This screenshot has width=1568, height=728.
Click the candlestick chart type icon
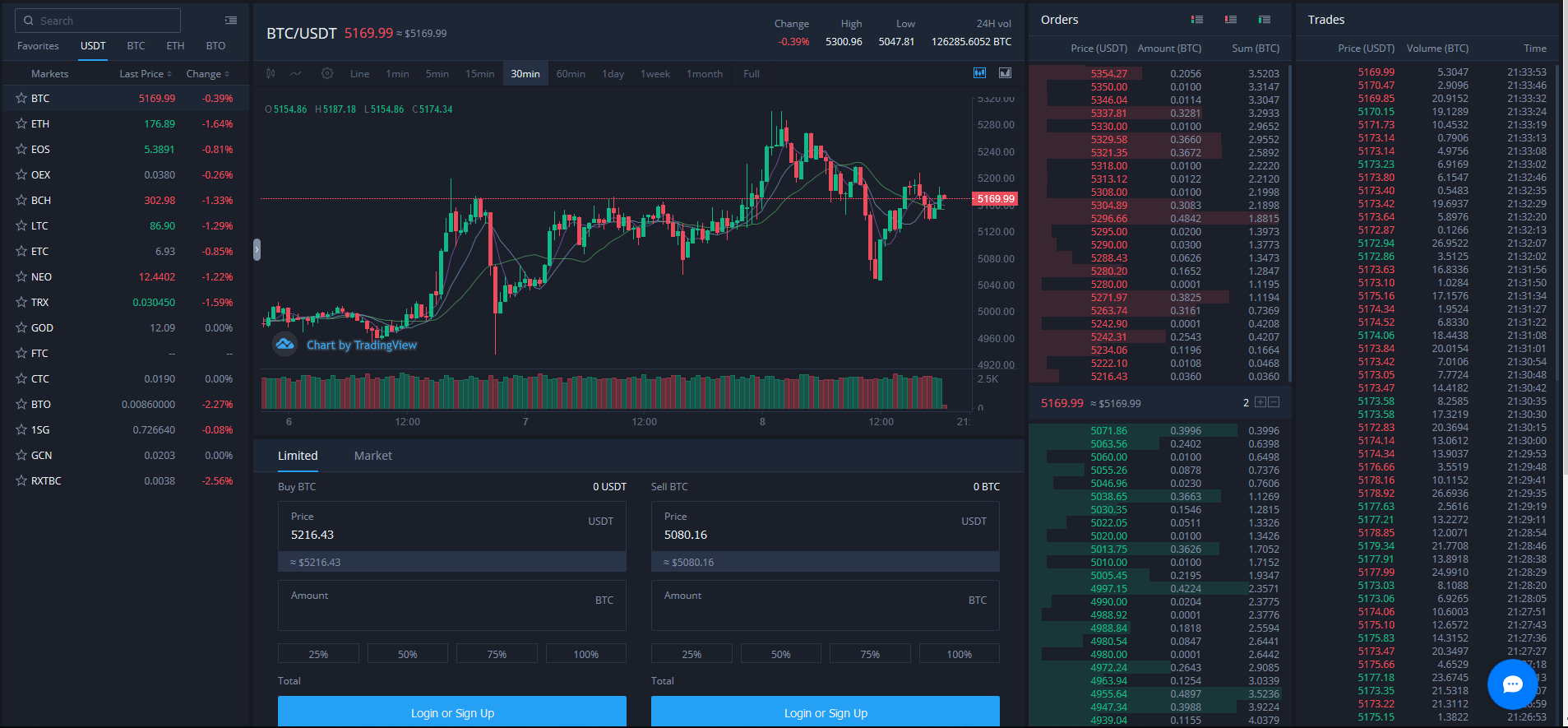point(271,73)
